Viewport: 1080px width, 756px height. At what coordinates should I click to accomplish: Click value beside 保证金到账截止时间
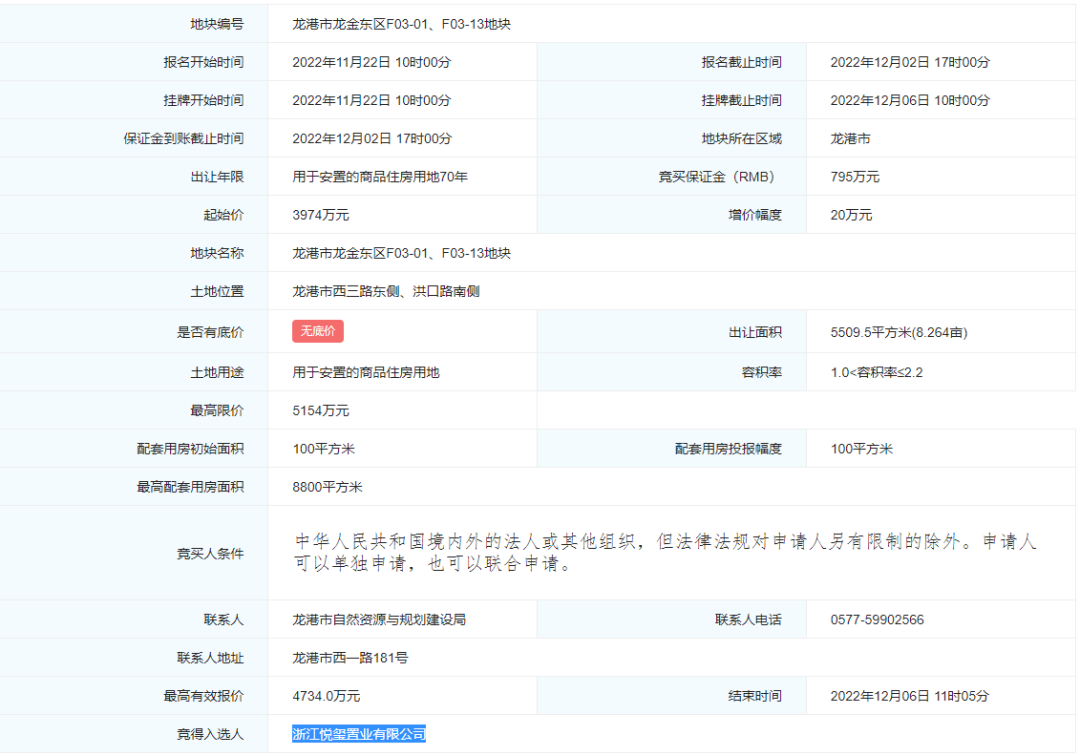click(372, 138)
